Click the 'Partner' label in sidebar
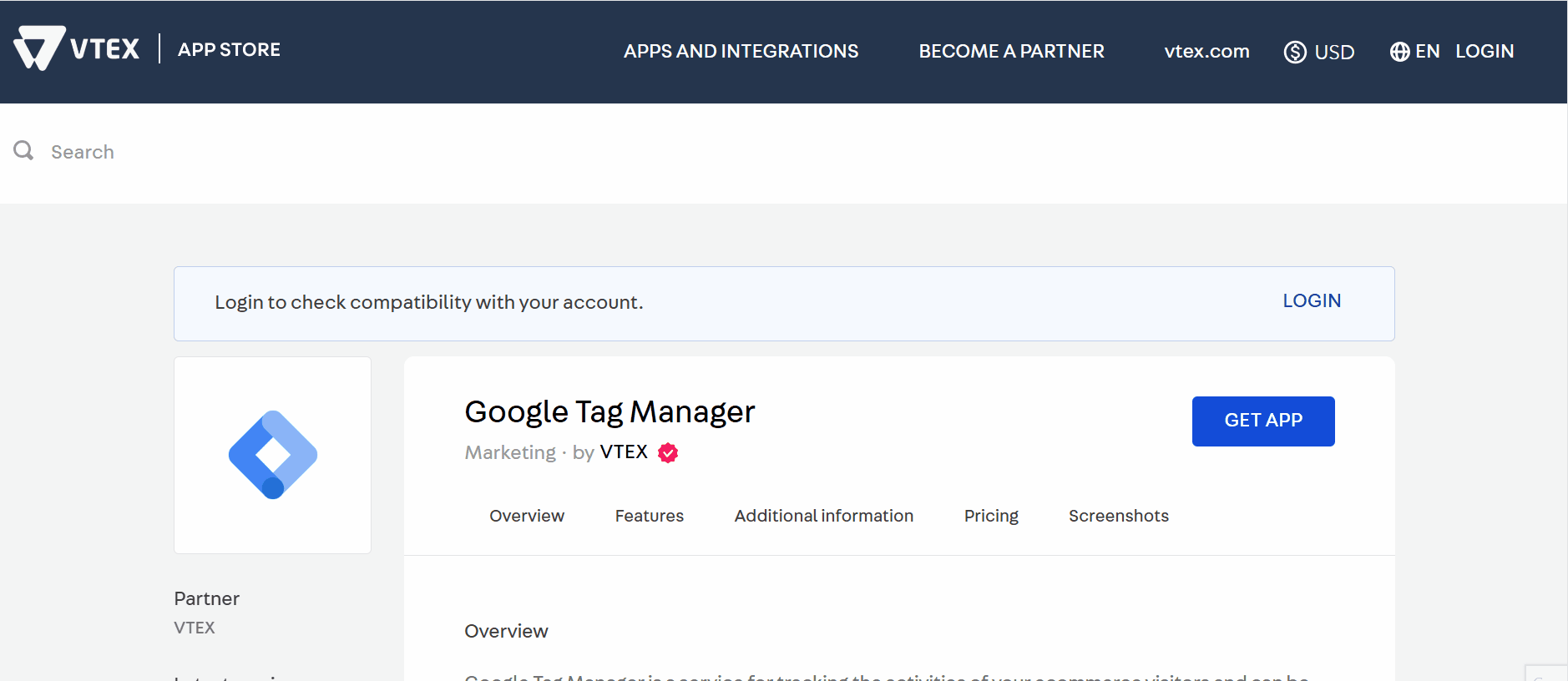Screen dimensions: 1568x681 (206, 598)
